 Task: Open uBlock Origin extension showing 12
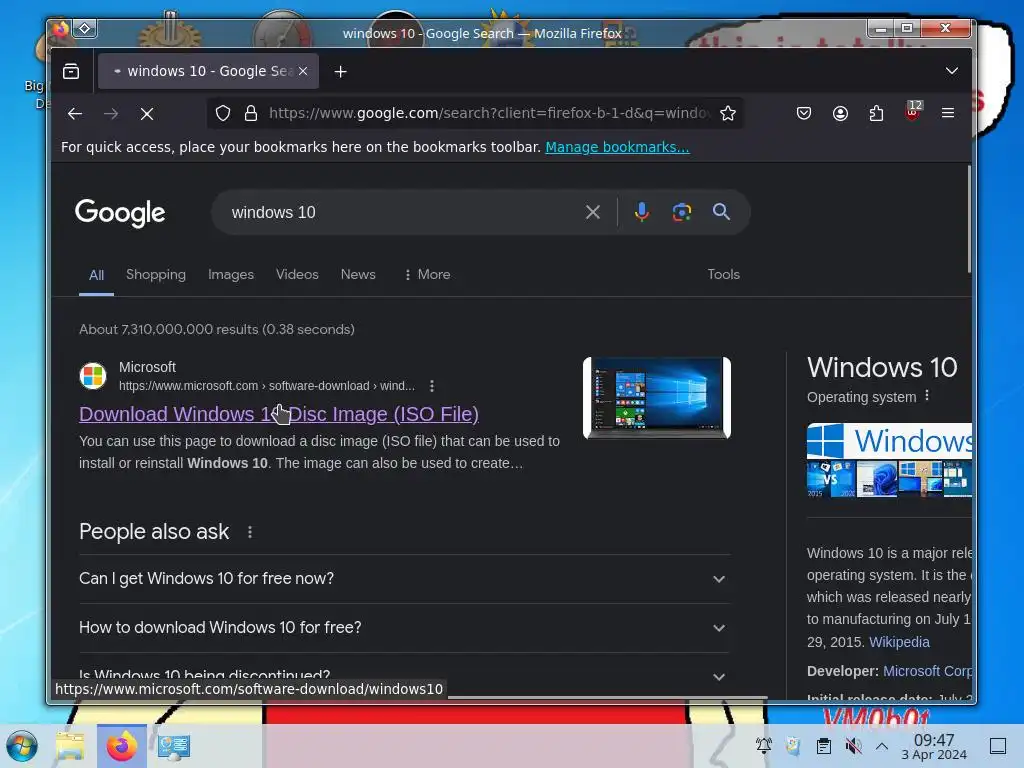(913, 111)
